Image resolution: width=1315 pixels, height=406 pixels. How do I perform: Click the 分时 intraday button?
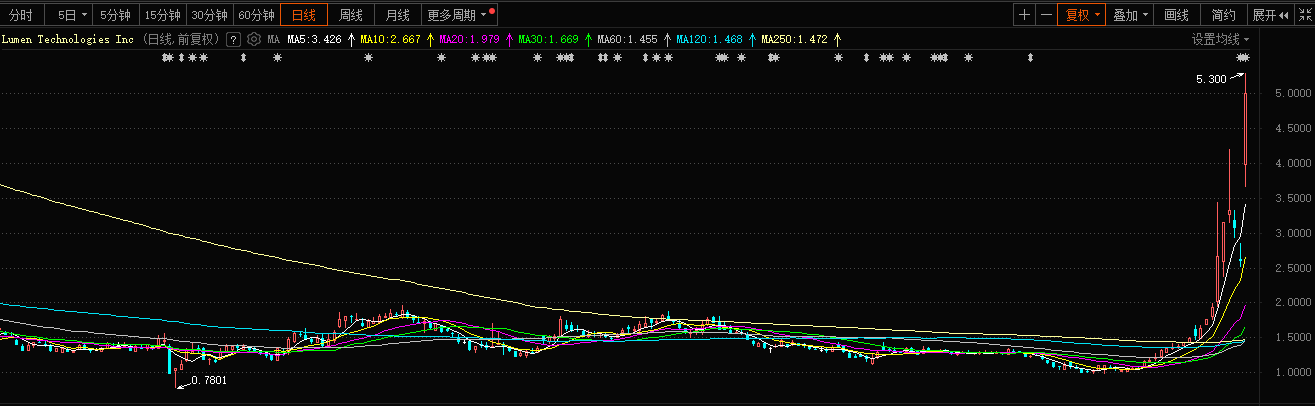tap(21, 15)
